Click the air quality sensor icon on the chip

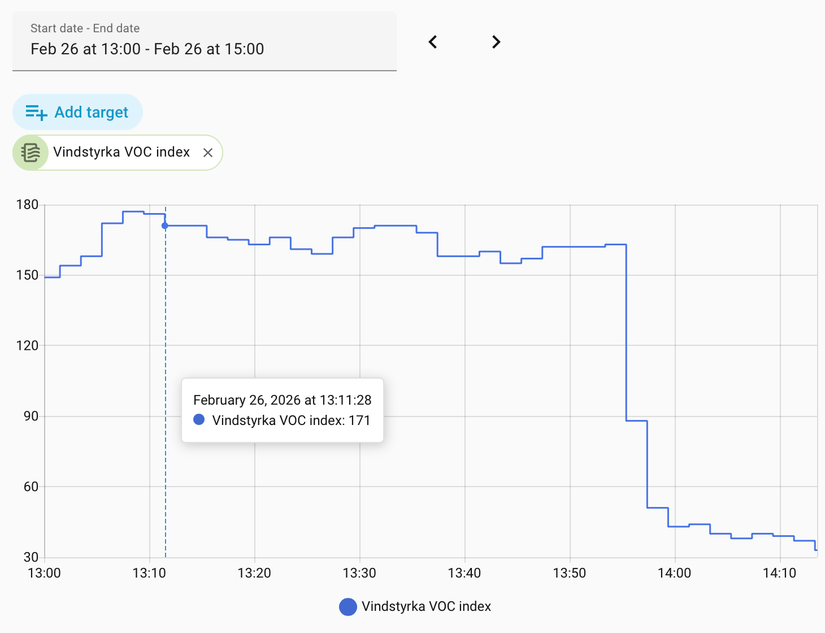pos(29,152)
